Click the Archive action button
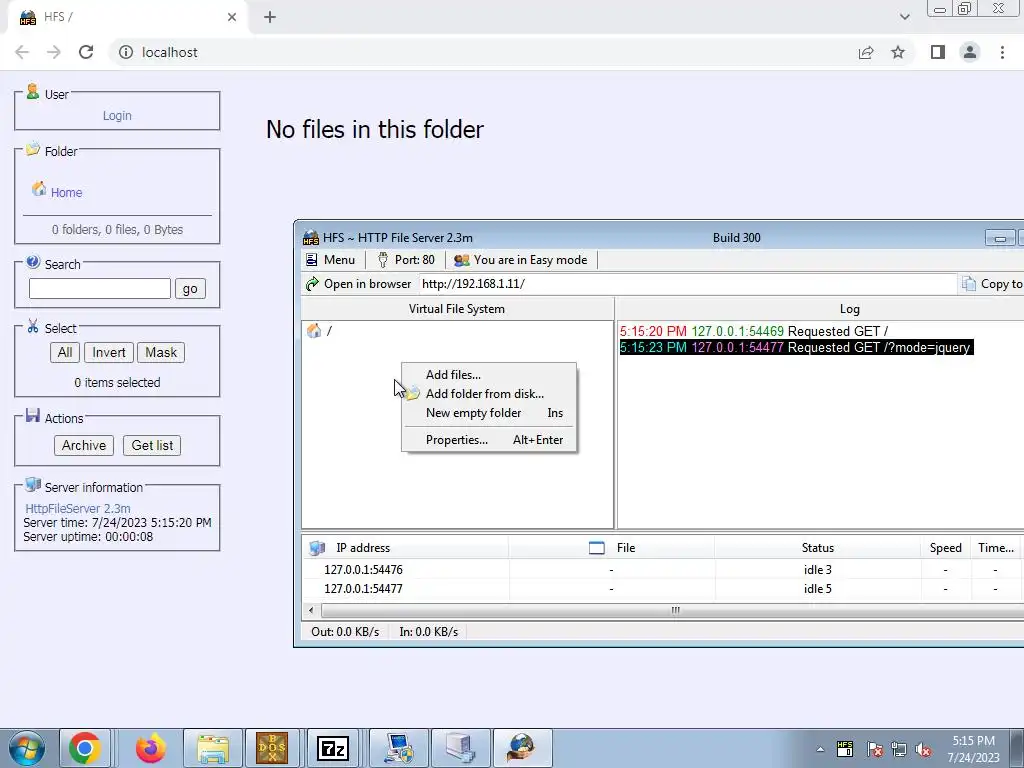1024x768 pixels. (x=84, y=445)
